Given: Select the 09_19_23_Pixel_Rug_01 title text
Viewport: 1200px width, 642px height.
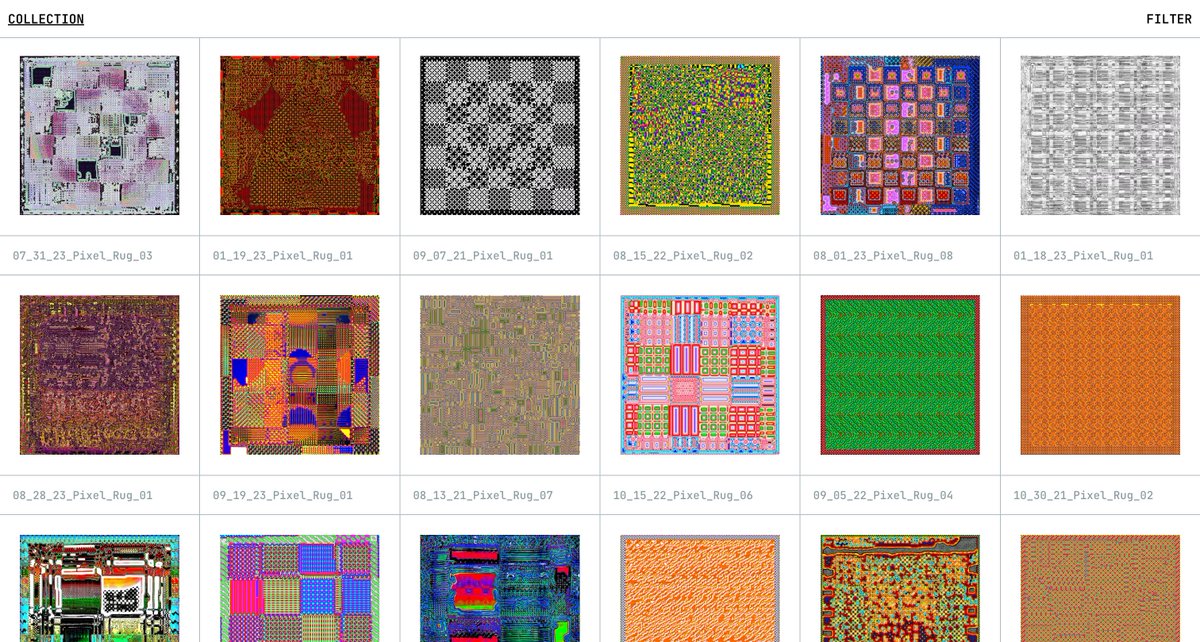Looking at the screenshot, I should [283, 496].
